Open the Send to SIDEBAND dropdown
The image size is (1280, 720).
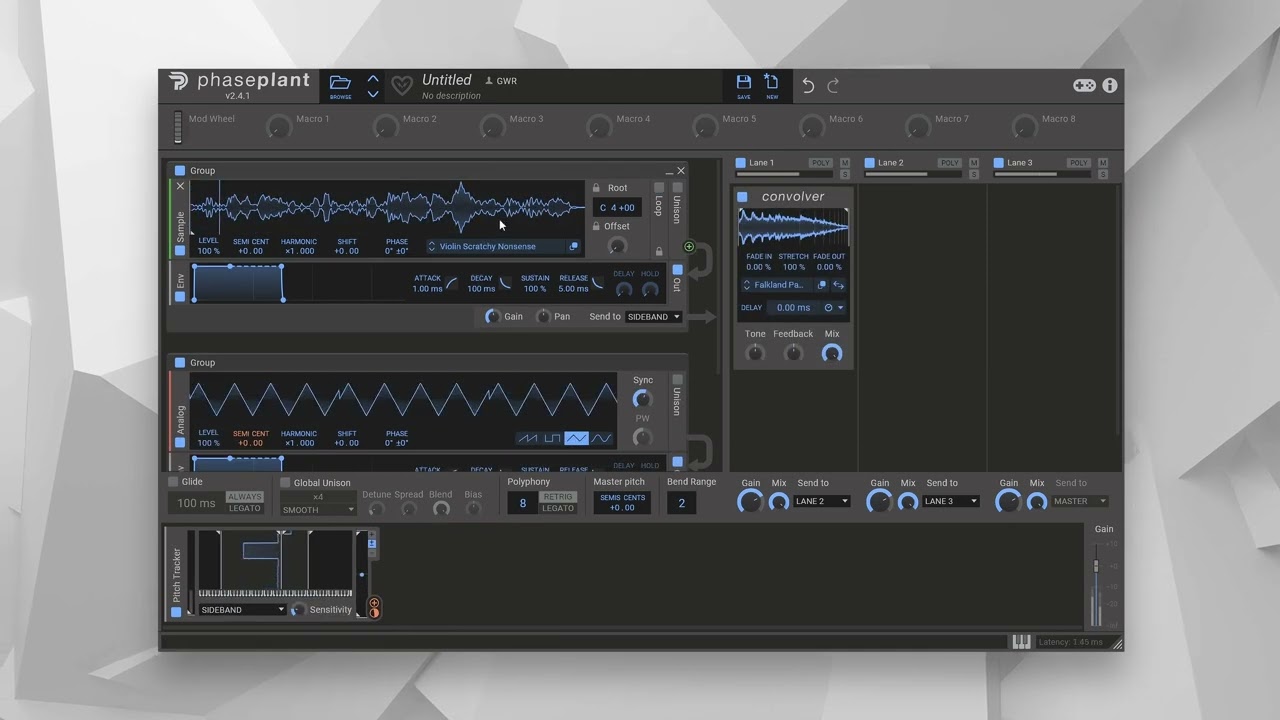[653, 317]
